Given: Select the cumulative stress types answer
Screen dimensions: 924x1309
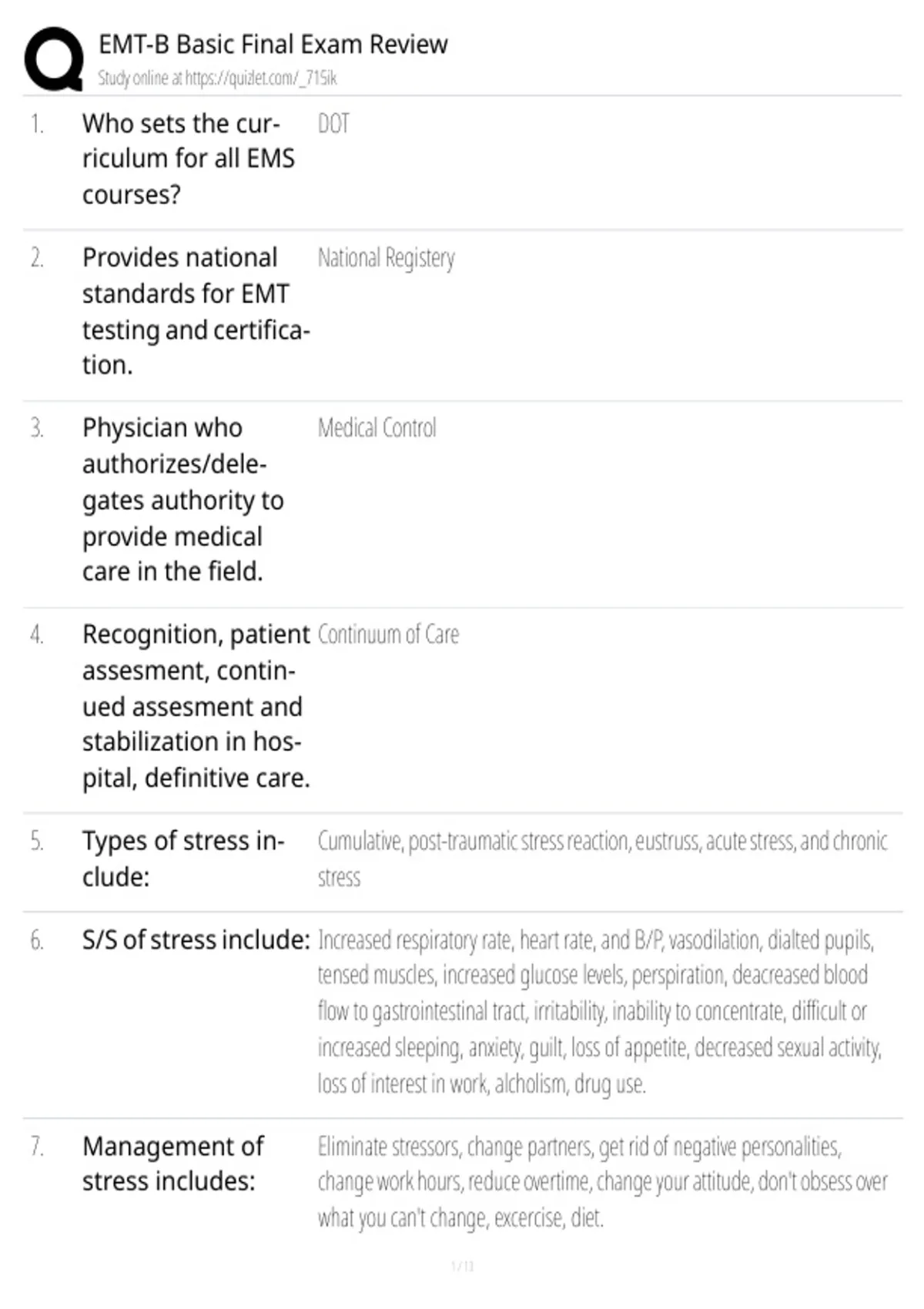Looking at the screenshot, I should tap(603, 859).
